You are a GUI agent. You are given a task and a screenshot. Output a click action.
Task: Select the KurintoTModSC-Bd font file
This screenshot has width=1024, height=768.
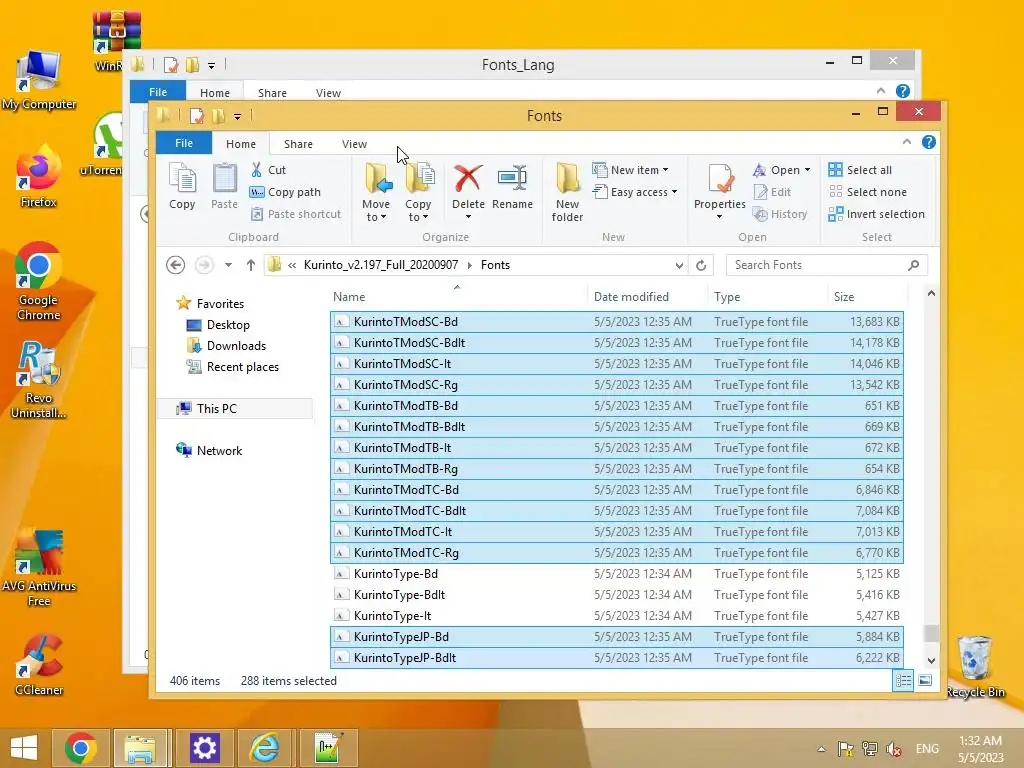click(616, 322)
